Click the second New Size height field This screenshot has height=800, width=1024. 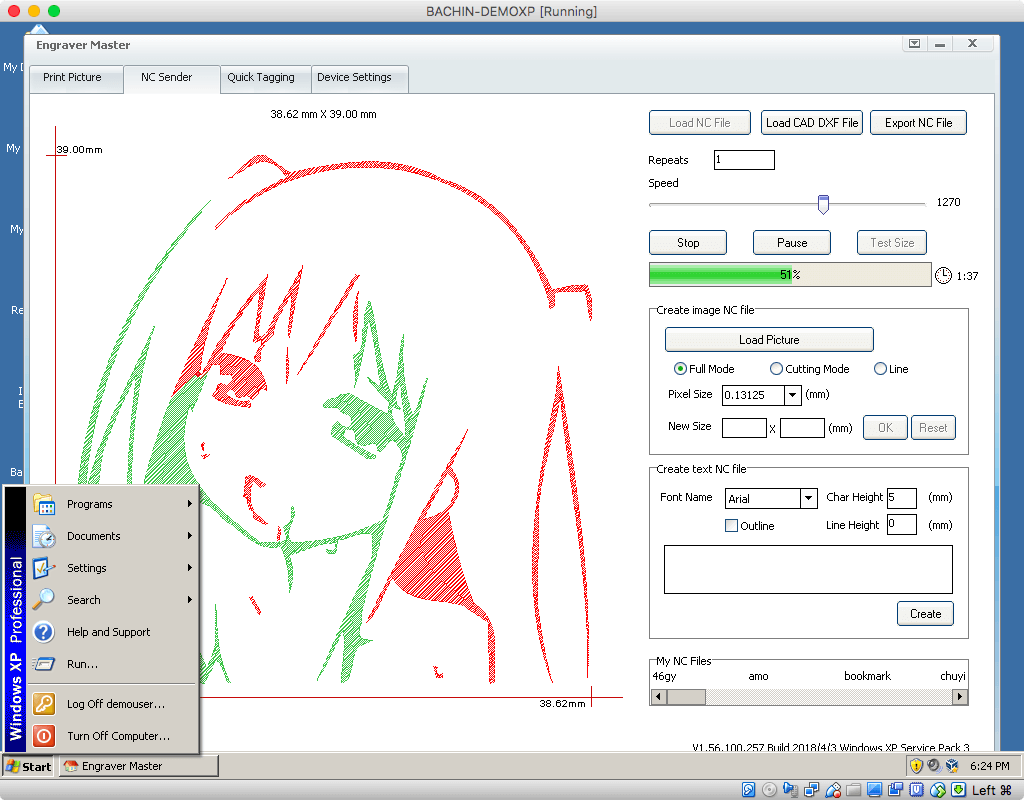coord(802,428)
